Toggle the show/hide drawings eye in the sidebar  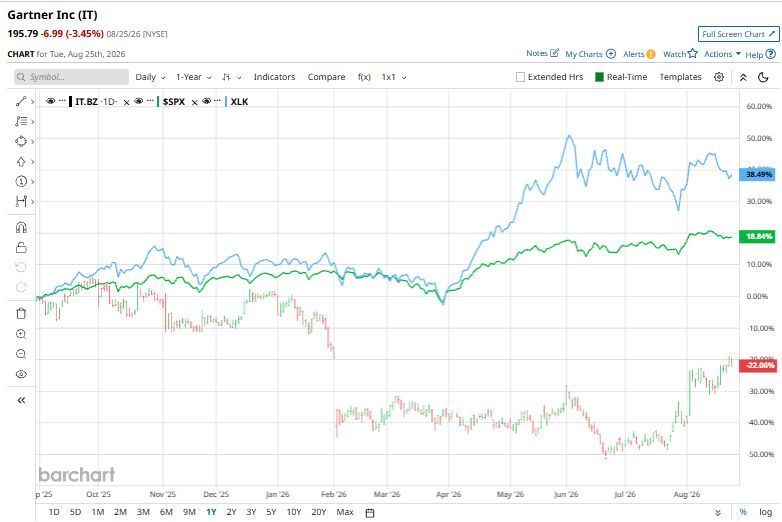(20, 374)
